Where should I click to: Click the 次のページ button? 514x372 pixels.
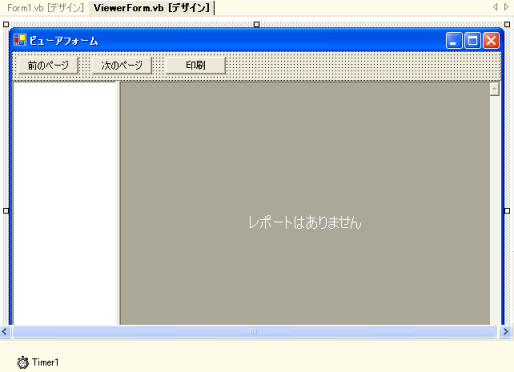point(122,65)
